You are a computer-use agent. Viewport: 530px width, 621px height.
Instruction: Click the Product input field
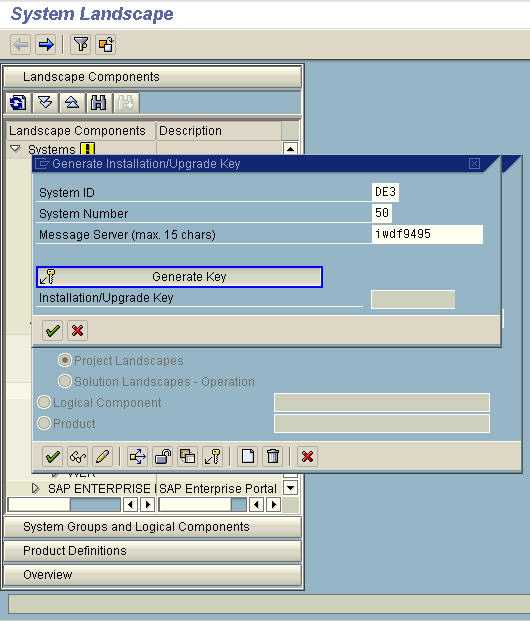coord(382,424)
